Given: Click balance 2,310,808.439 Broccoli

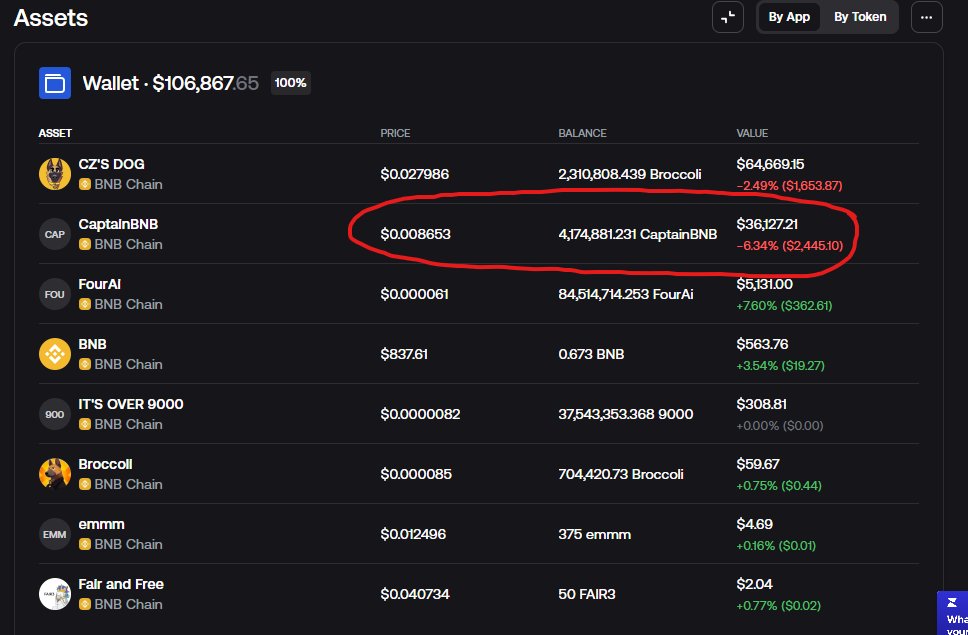Looking at the screenshot, I should 630,174.
